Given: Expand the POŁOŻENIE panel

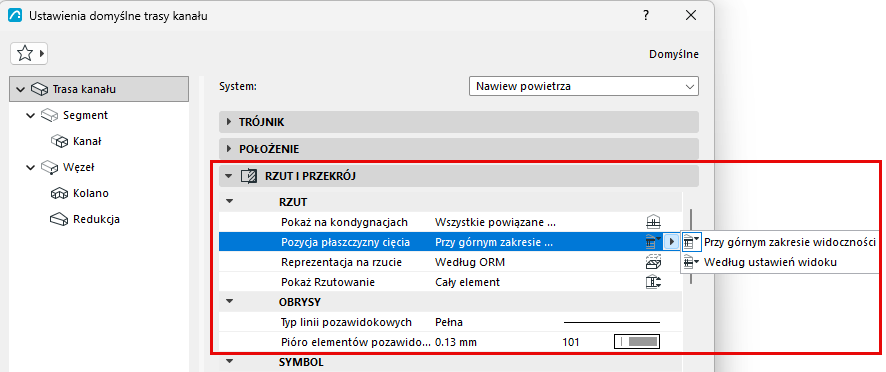Looking at the screenshot, I should pos(229,149).
